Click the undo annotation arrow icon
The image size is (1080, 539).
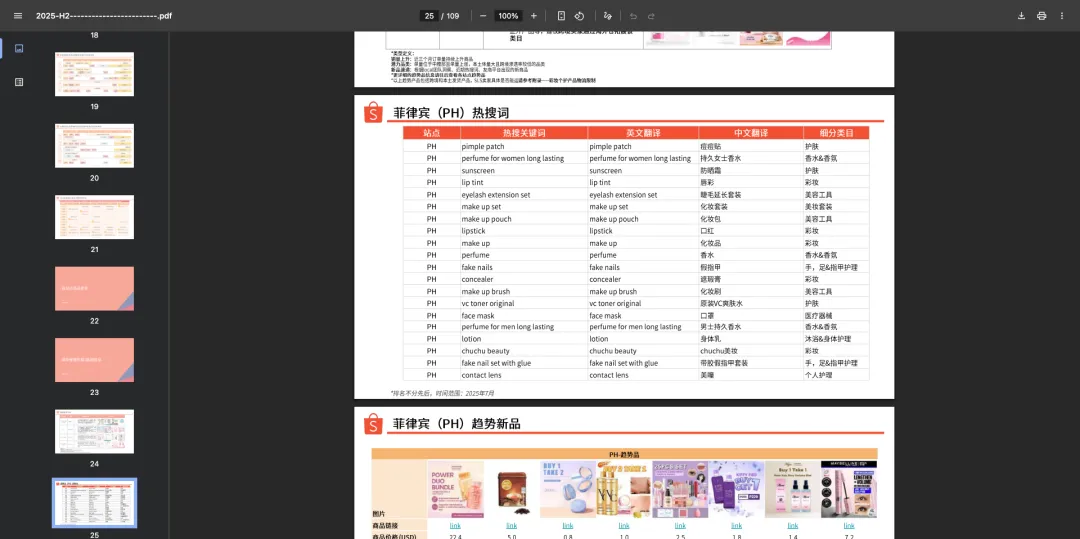point(633,16)
